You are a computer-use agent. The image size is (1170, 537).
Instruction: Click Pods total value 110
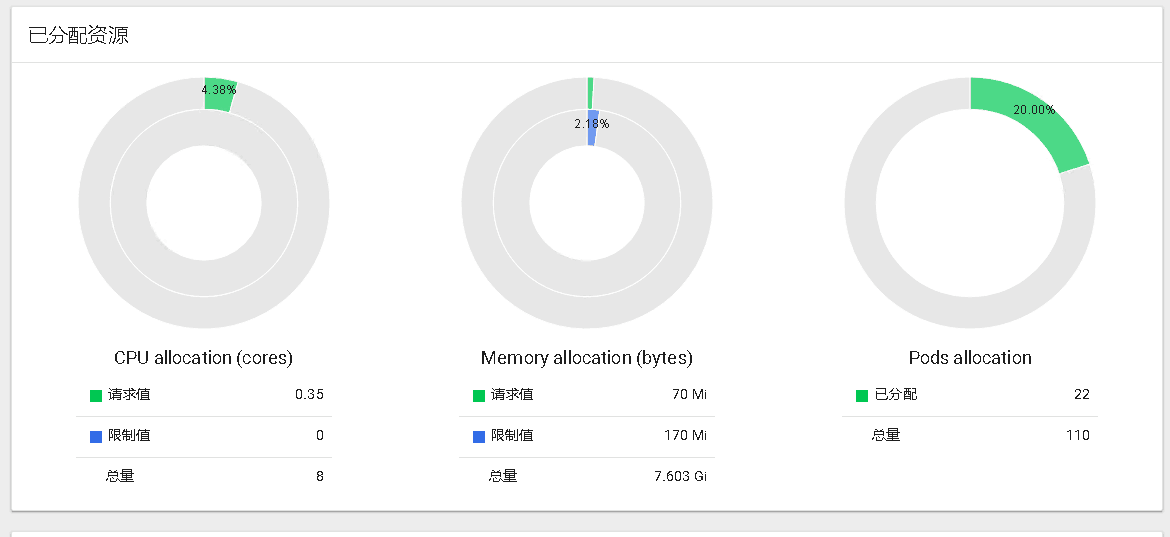1077,435
